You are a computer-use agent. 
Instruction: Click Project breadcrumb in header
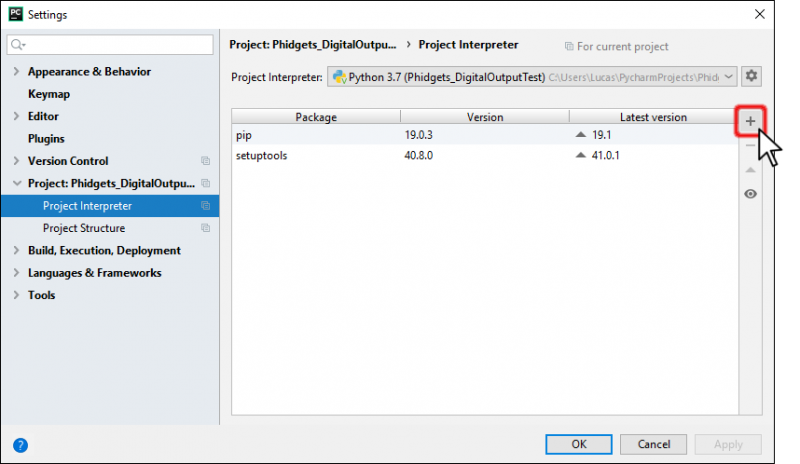tap(313, 45)
